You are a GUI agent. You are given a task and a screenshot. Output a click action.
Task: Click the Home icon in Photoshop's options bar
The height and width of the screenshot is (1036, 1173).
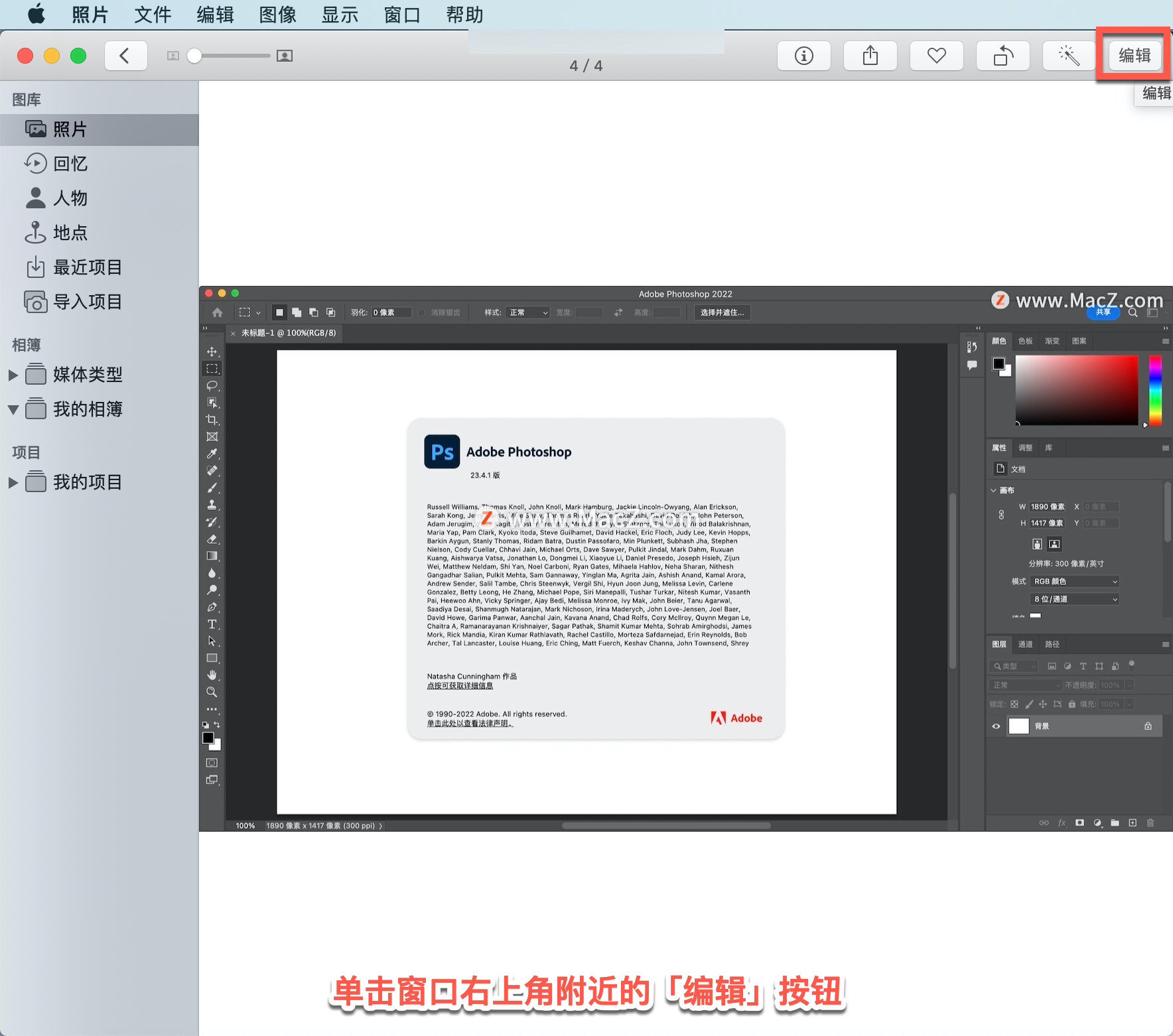[x=218, y=312]
